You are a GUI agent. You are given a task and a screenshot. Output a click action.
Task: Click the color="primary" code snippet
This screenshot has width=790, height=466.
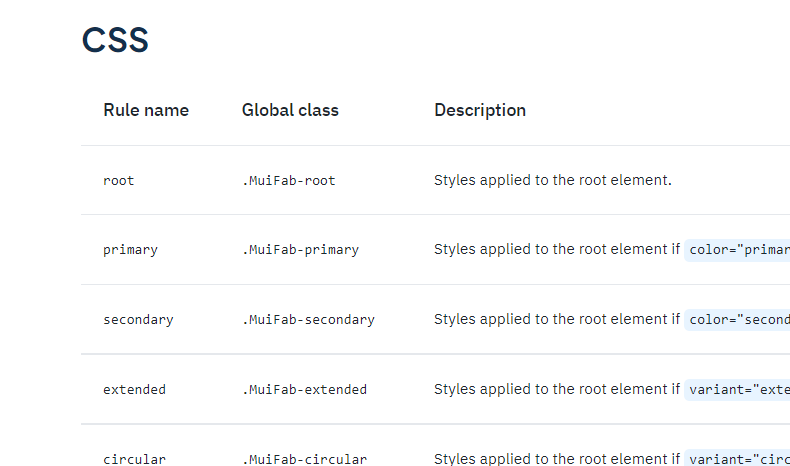tap(737, 250)
